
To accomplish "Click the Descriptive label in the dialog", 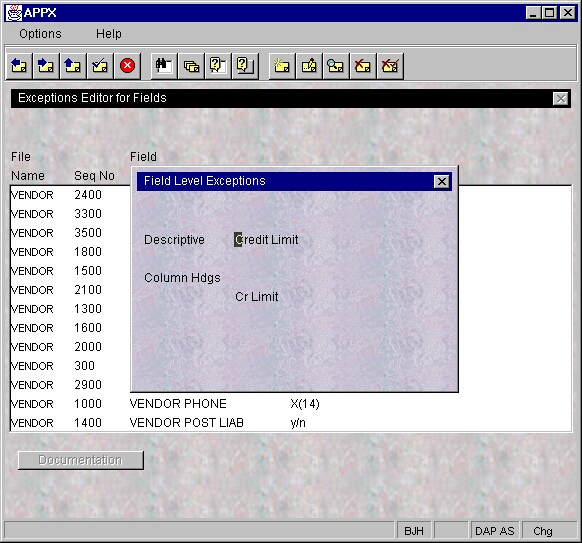I will [174, 240].
